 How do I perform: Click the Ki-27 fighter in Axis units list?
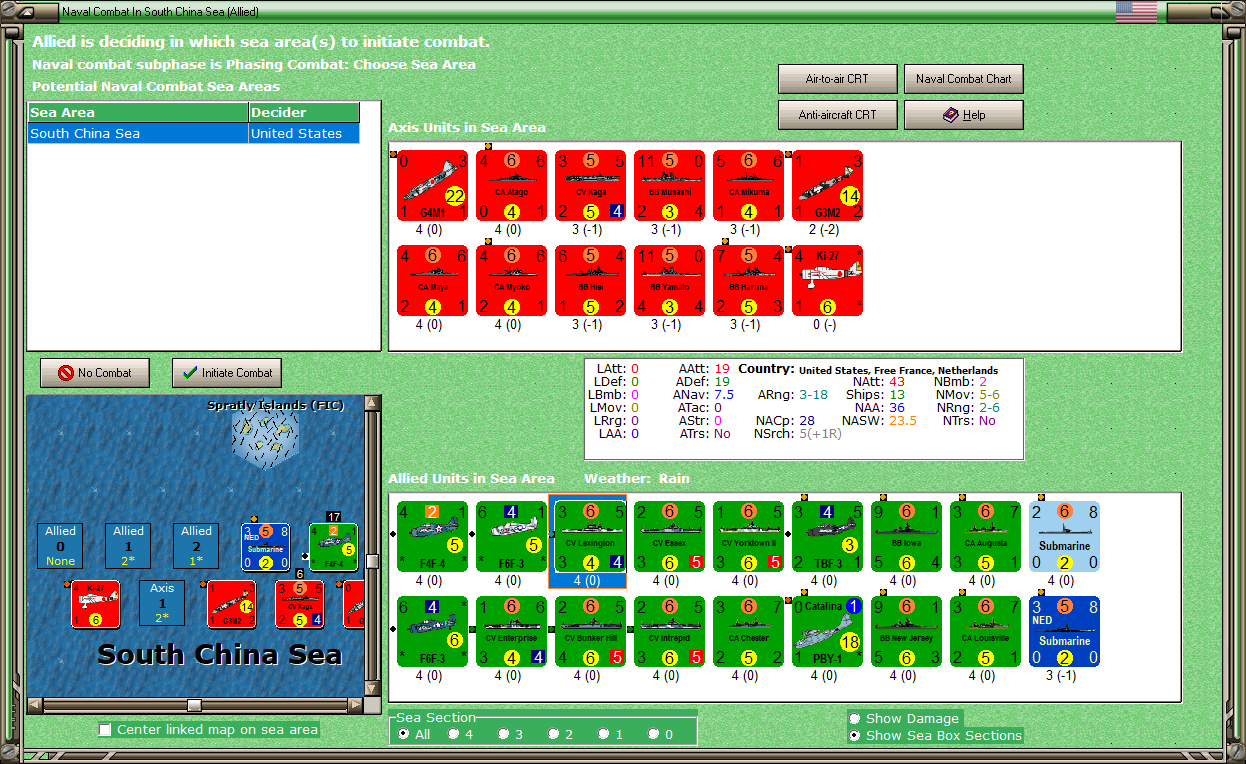coord(827,281)
